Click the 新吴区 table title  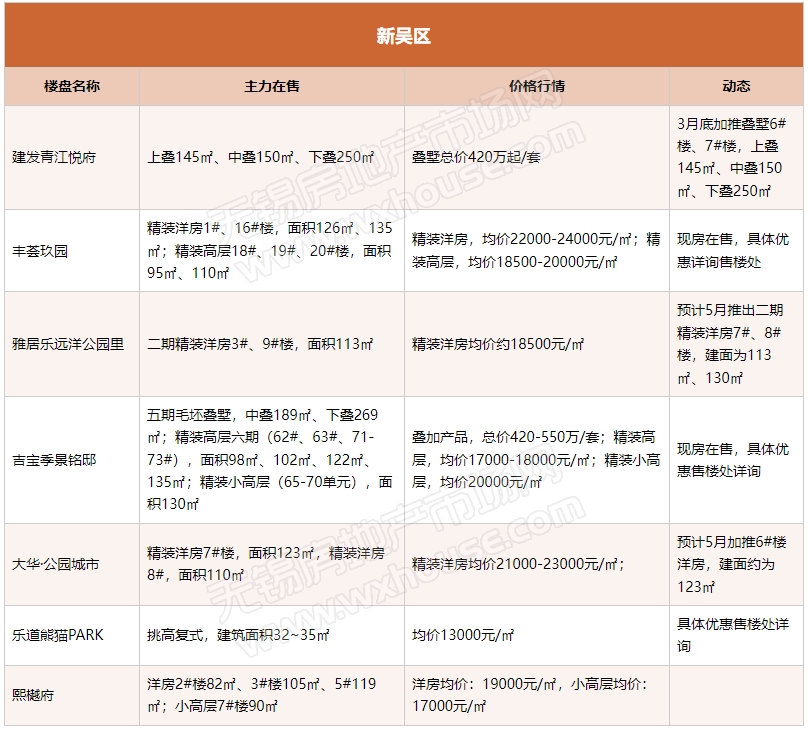click(x=403, y=36)
